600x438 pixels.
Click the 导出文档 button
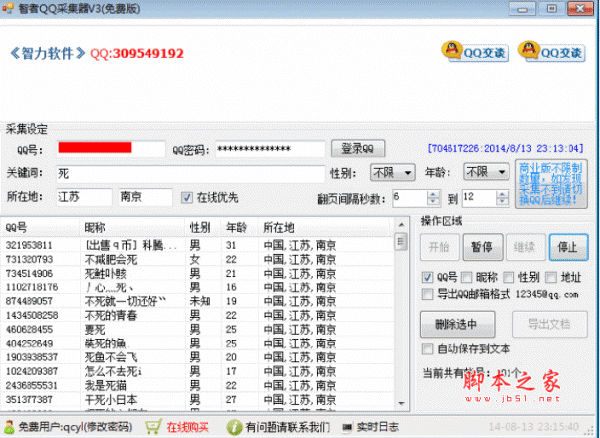tap(549, 324)
